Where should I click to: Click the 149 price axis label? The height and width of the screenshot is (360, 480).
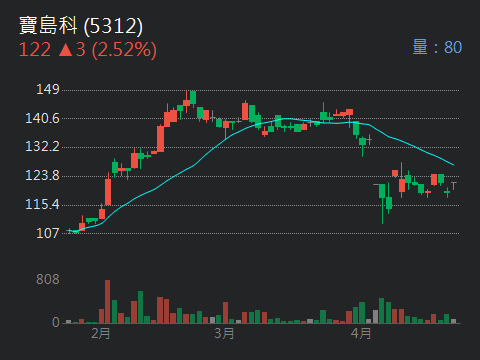48,89
